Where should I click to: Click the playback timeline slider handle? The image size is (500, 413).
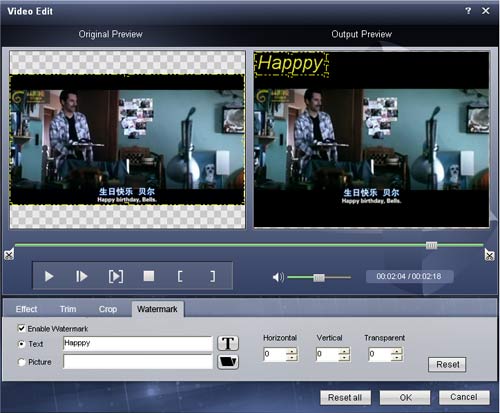(431, 246)
